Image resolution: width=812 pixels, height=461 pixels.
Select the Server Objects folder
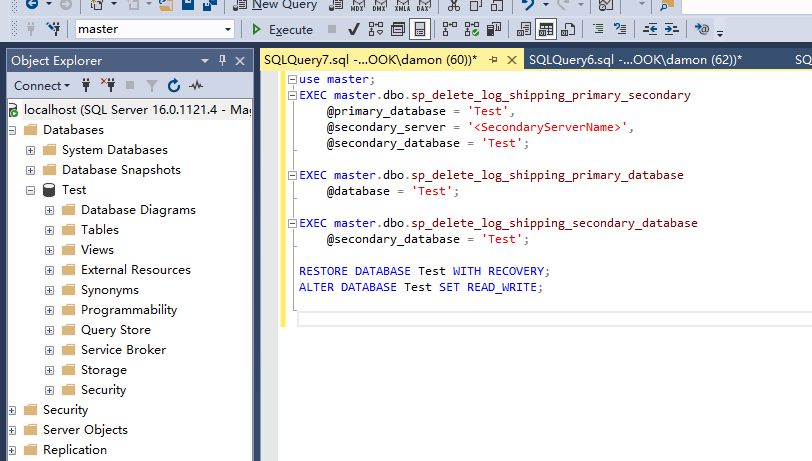[x=85, y=430]
